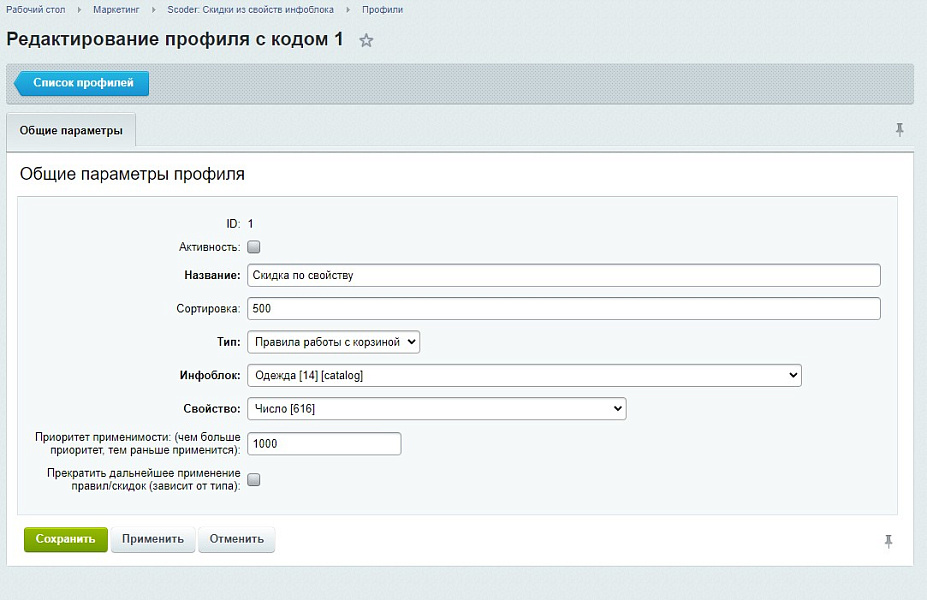
Task: Click the green Сохранить button
Action: [x=64, y=539]
